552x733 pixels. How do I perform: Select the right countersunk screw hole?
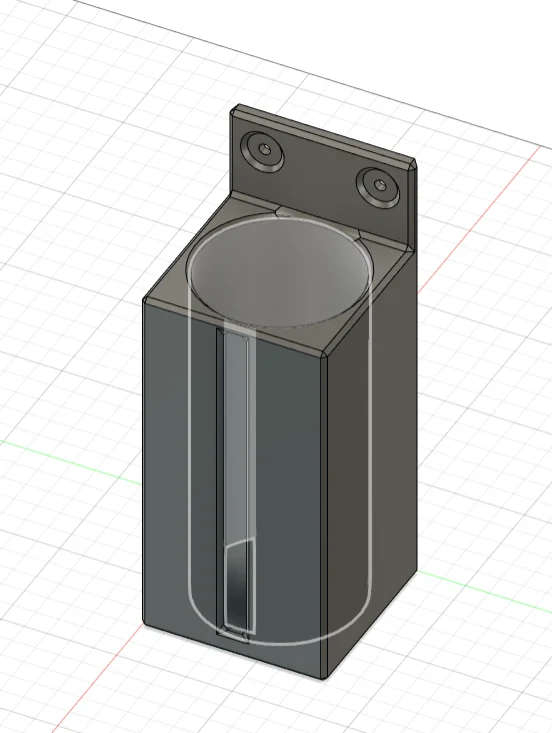coord(379,187)
